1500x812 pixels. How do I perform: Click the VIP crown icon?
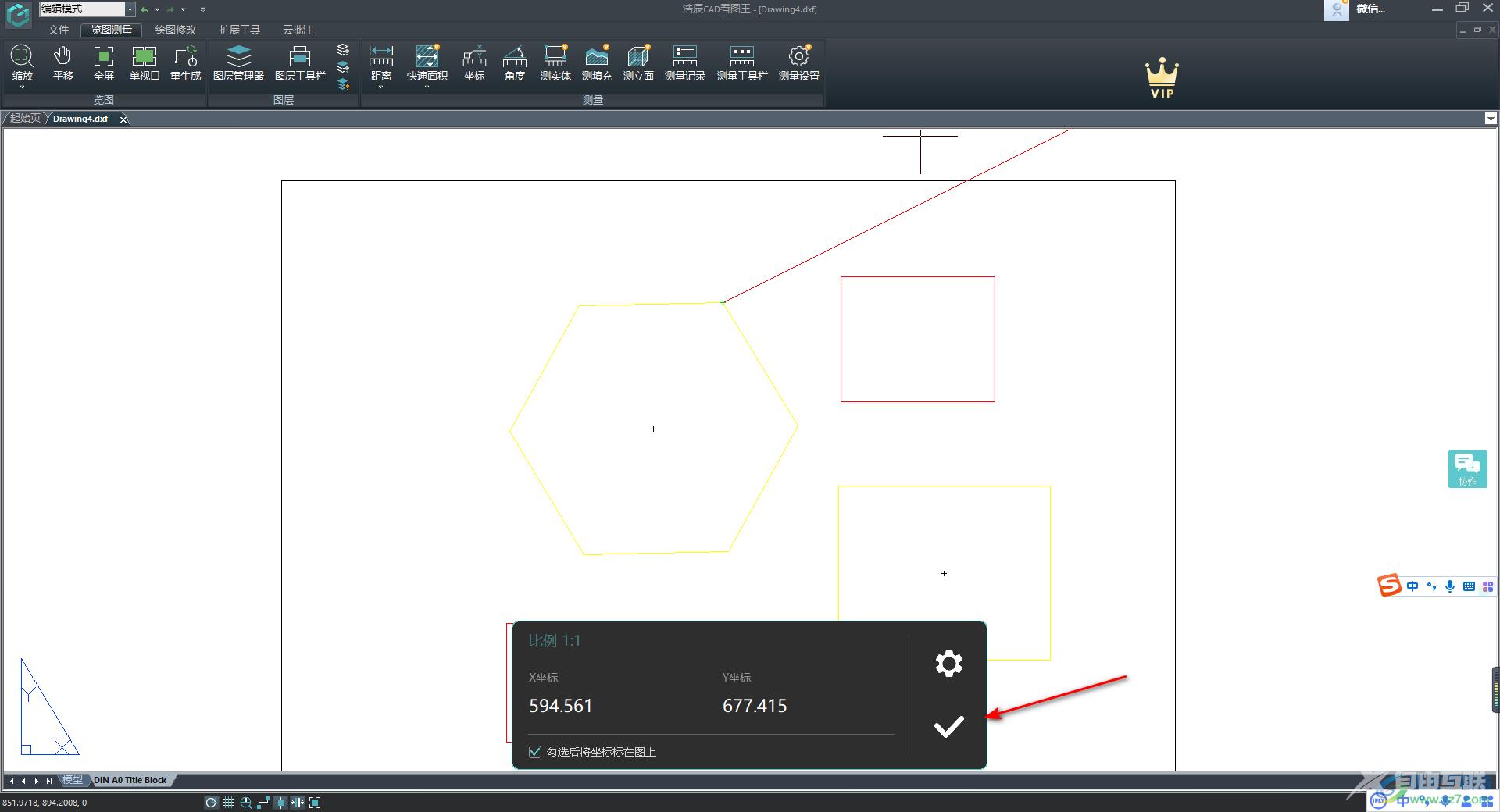[x=1162, y=78]
